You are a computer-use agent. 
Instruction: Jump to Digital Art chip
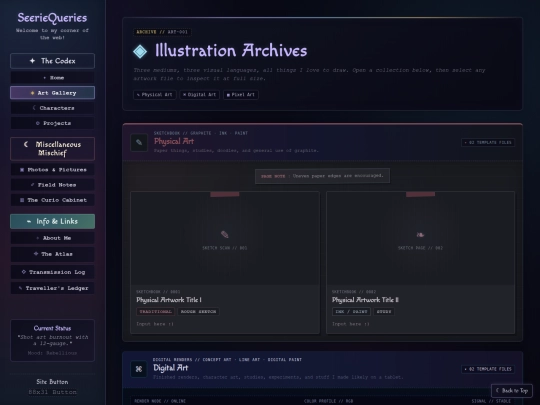[199, 95]
